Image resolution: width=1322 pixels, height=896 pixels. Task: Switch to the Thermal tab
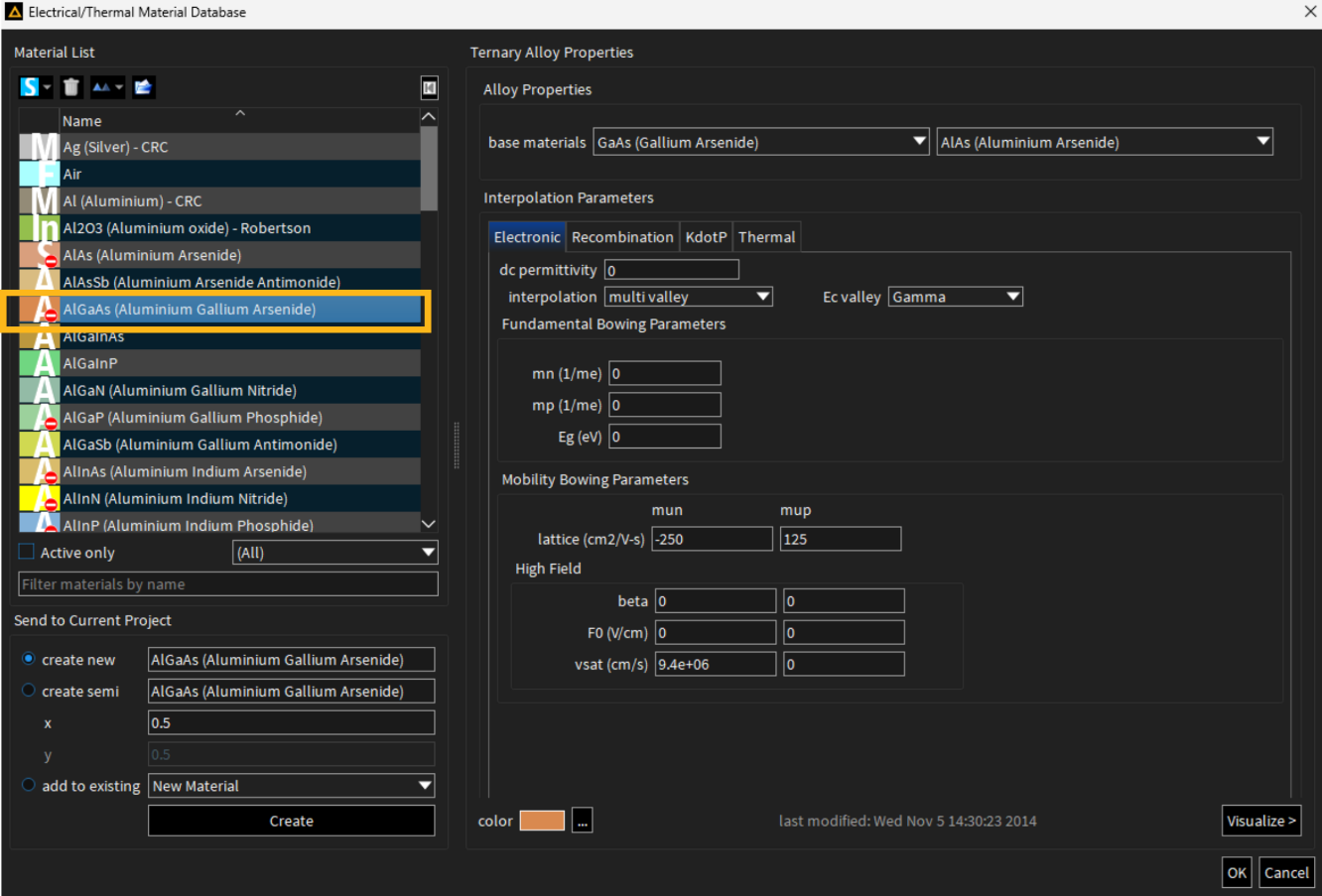(x=766, y=237)
